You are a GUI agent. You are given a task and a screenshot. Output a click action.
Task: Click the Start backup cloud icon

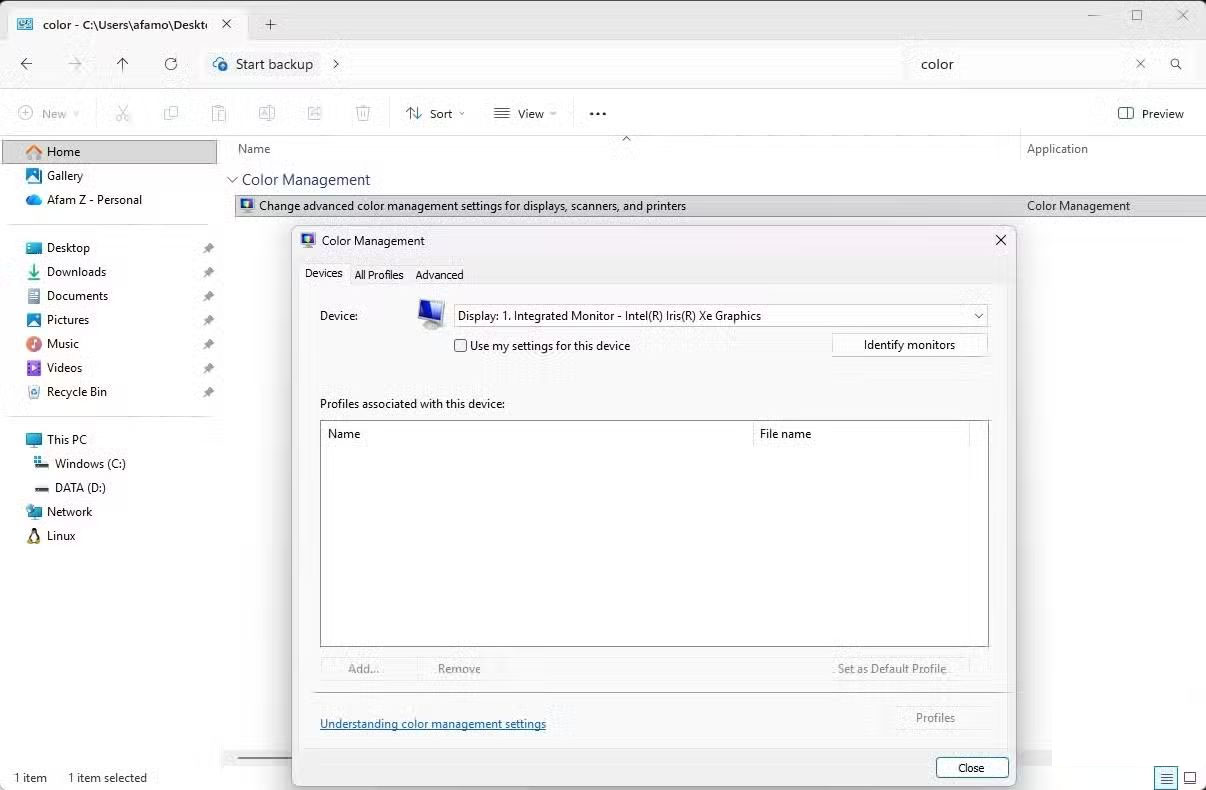pos(220,64)
